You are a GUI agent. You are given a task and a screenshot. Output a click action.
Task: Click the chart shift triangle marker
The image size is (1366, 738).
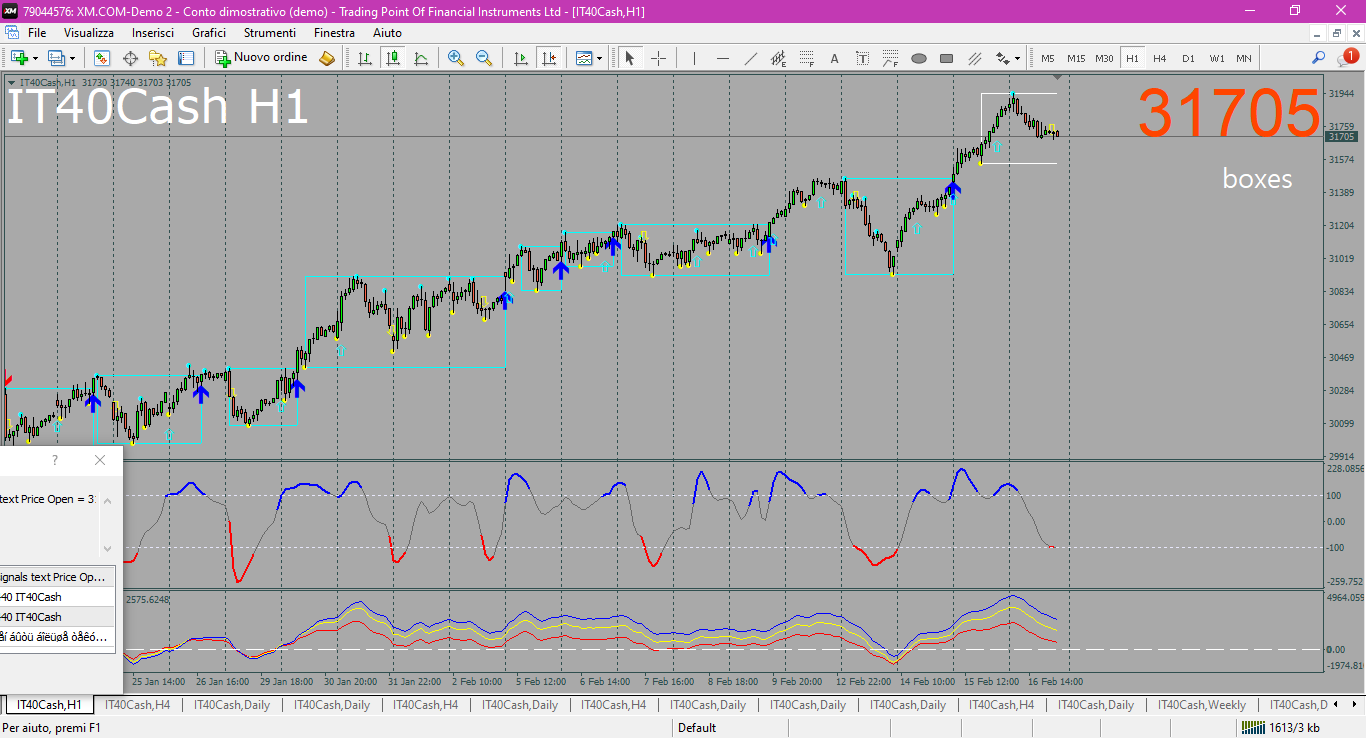point(1058,77)
